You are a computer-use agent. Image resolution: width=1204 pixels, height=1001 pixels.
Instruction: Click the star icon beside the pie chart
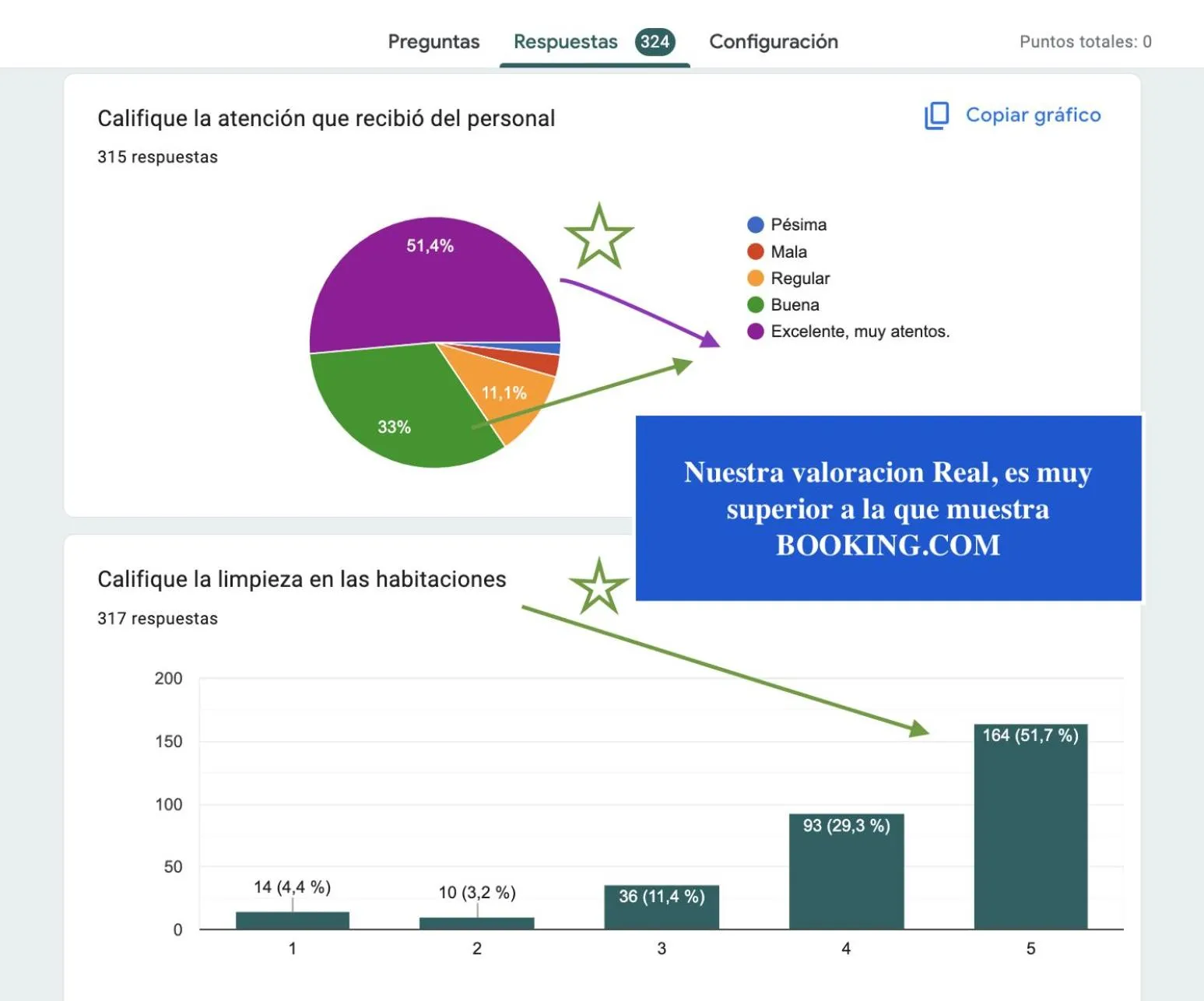pos(598,237)
